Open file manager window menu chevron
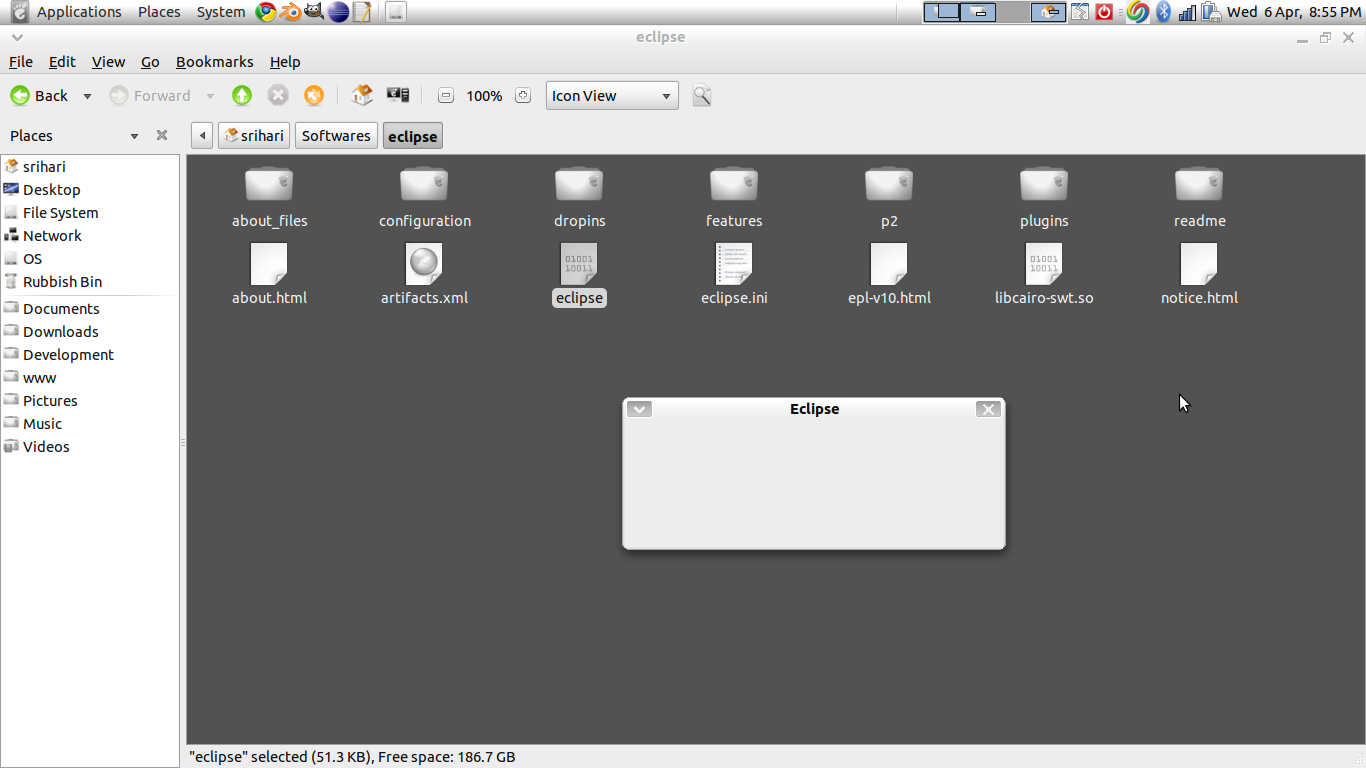The height and width of the screenshot is (768, 1366). pyautogui.click(x=17, y=37)
